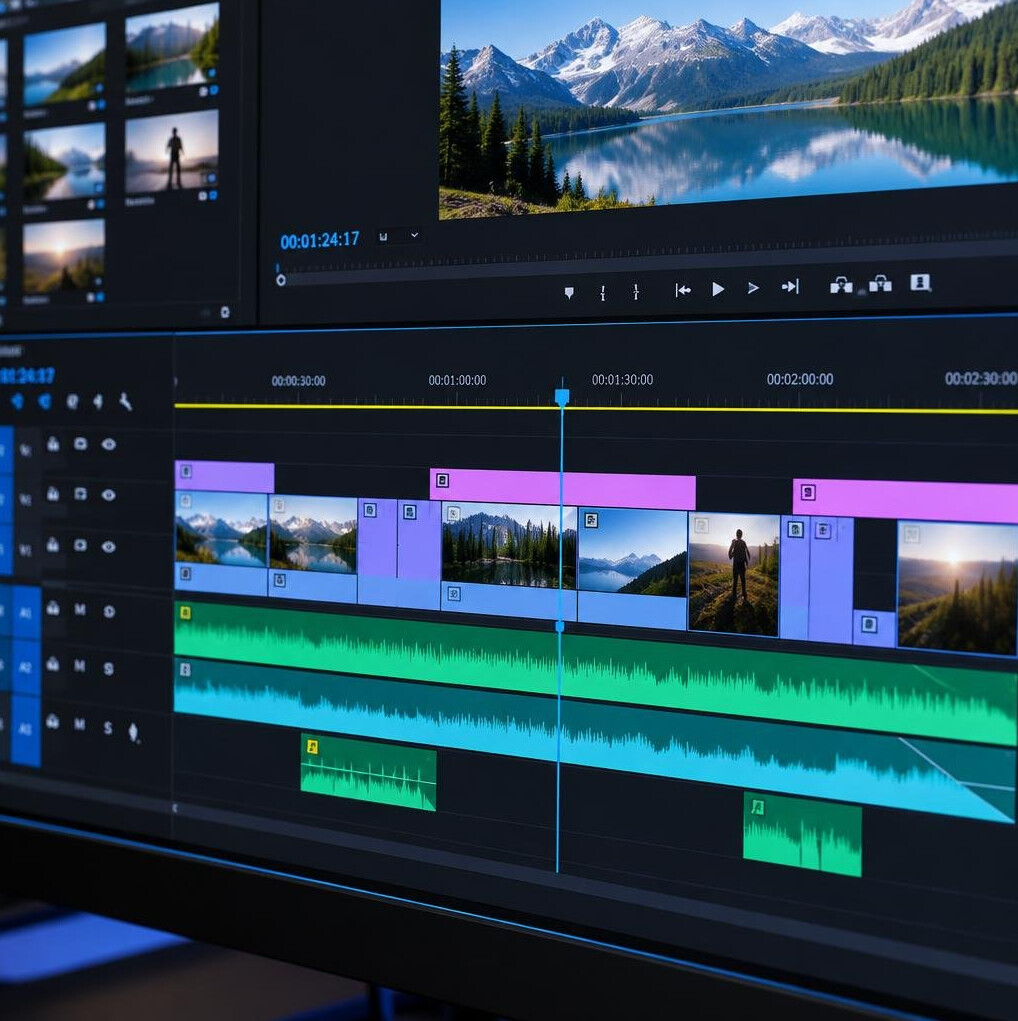The width and height of the screenshot is (1018, 1021).
Task: Click the Play button in the program monitor
Action: click(718, 289)
